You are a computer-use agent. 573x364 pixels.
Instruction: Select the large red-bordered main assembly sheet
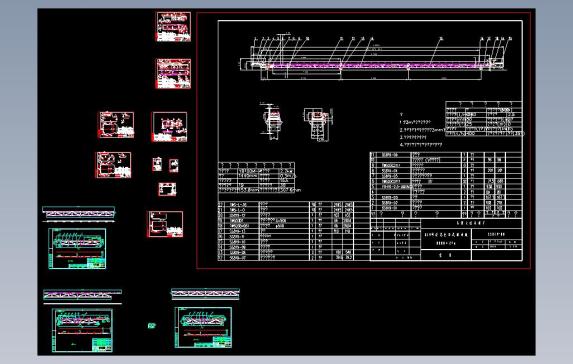(364, 141)
